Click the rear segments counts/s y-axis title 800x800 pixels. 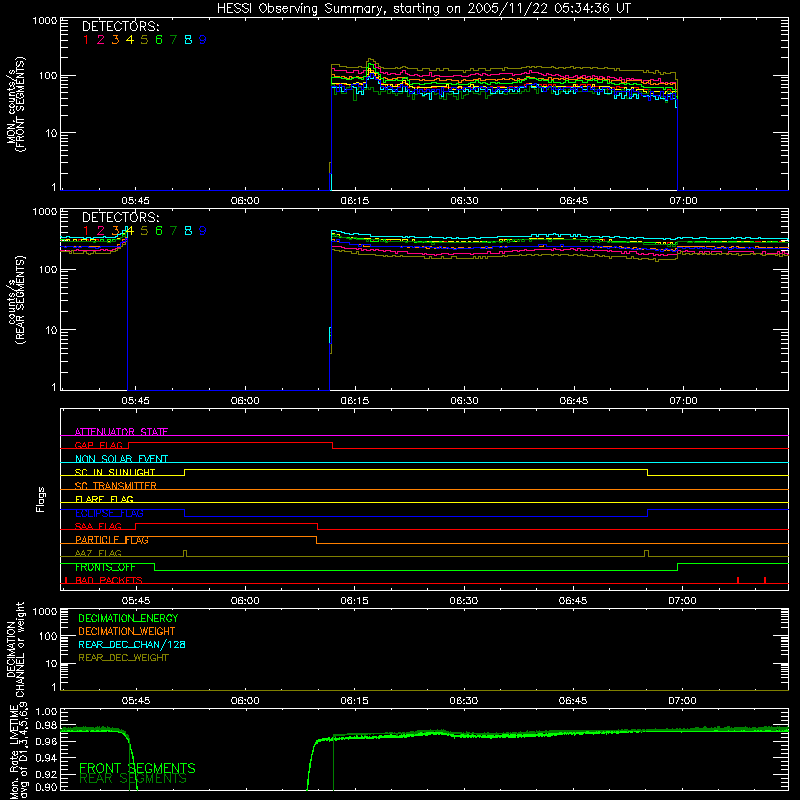[x=15, y=300]
